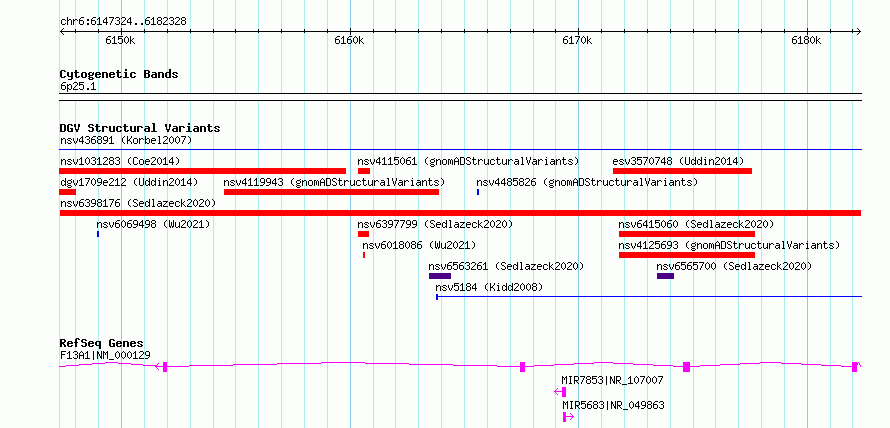Select the 6p25.1 band label

pyautogui.click(x=78, y=87)
